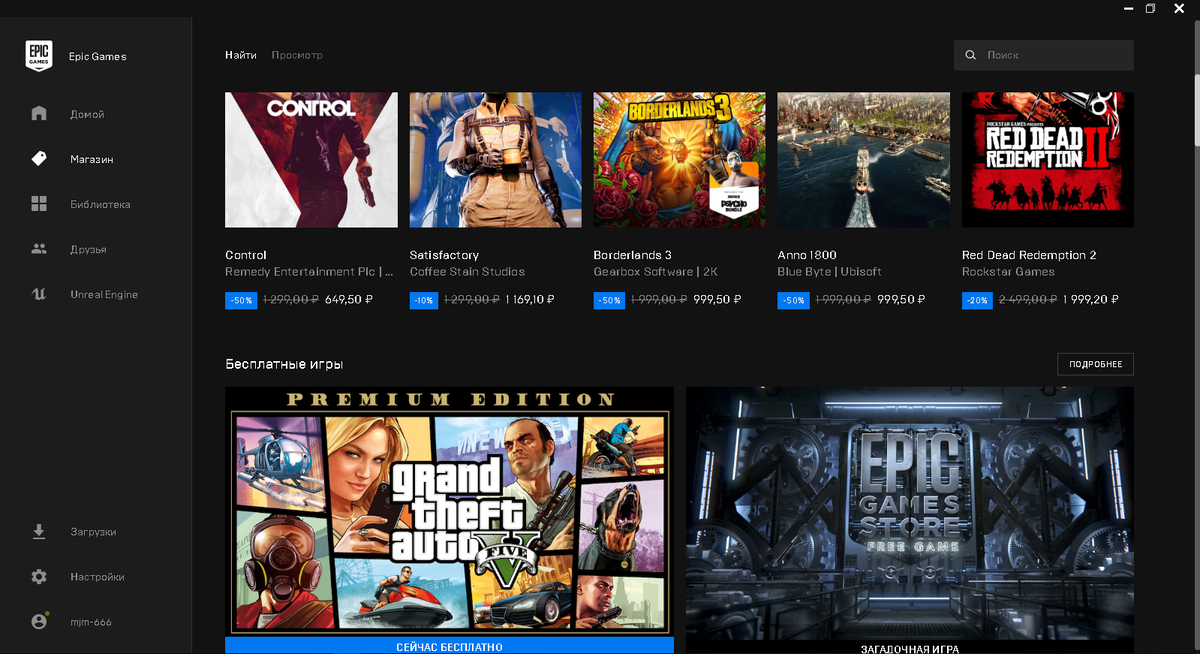Click the Бесплатные игры heading
The image size is (1200, 654).
(x=284, y=365)
